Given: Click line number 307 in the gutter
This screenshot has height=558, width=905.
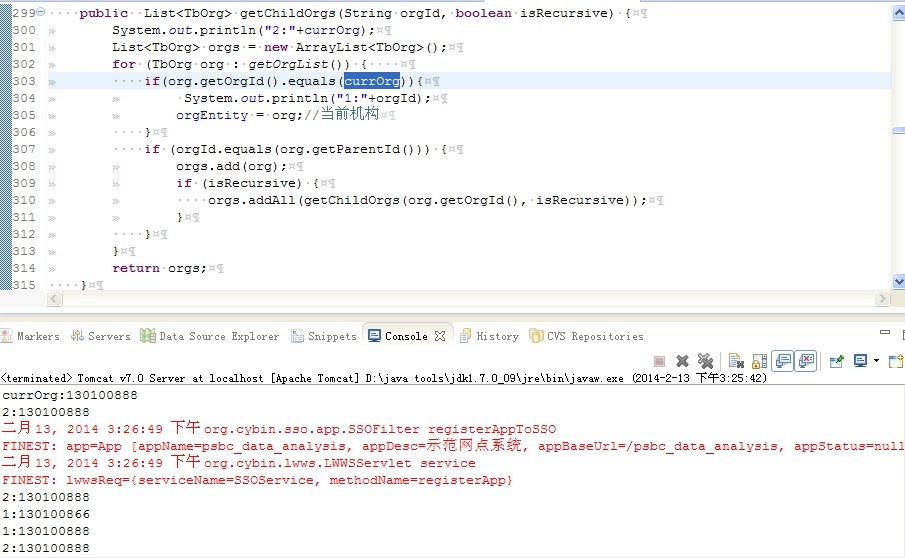Looking at the screenshot, I should 24,149.
